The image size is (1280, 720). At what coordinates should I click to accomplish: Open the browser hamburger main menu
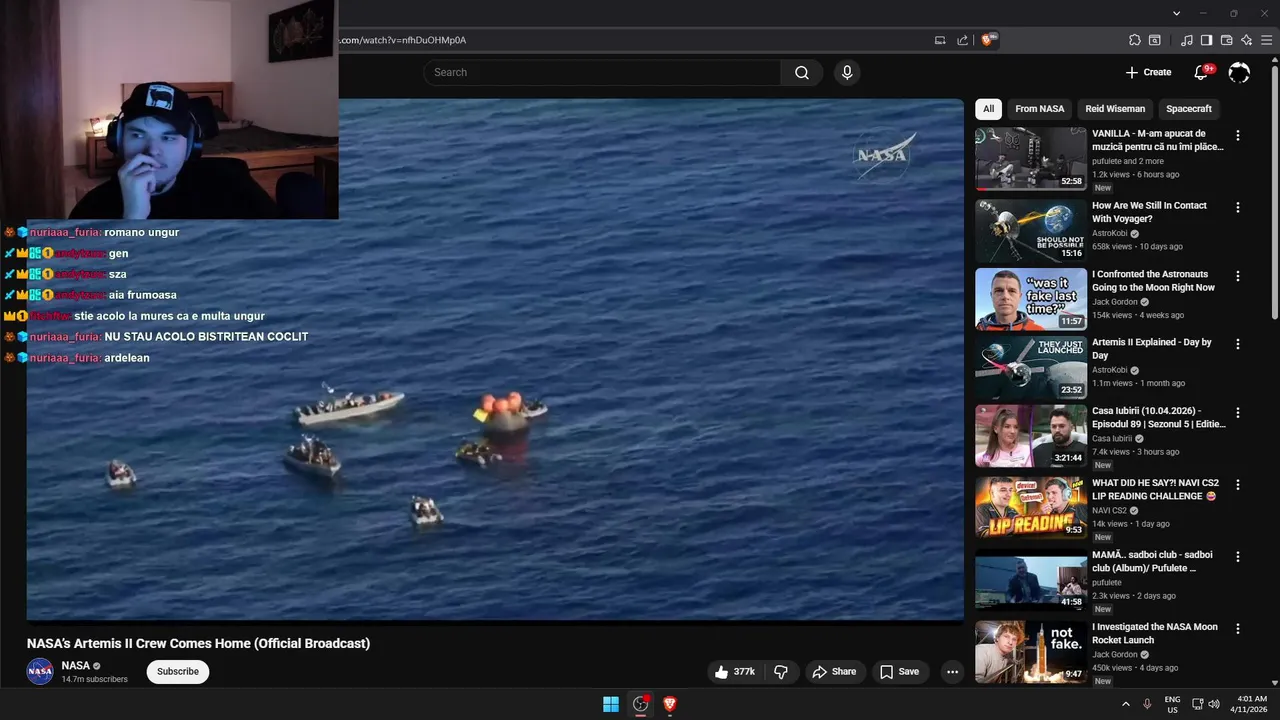tap(1266, 40)
